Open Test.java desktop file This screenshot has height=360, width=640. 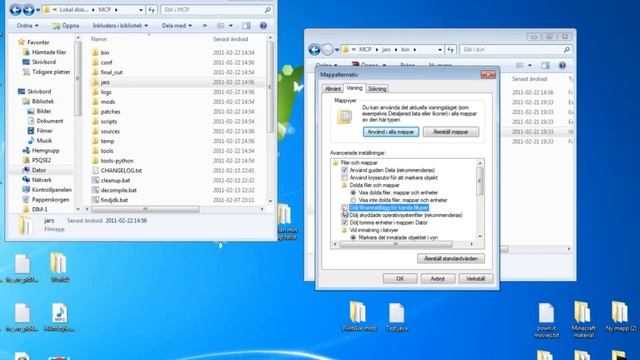point(397,317)
